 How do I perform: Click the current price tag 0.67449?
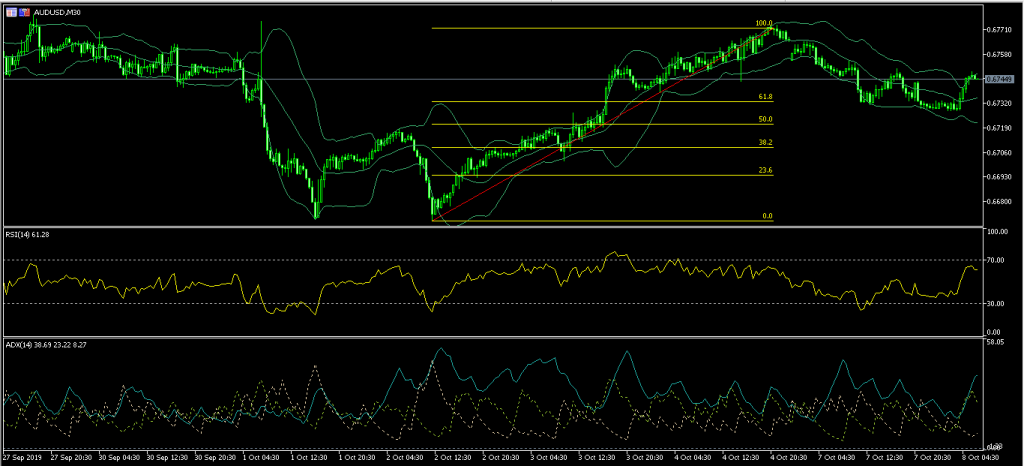998,79
